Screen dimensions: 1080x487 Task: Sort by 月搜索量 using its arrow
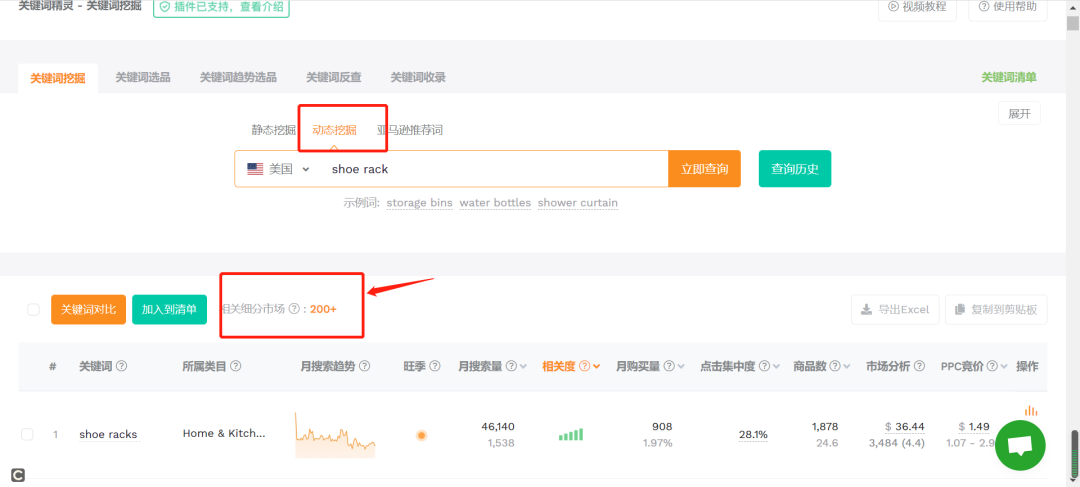523,366
